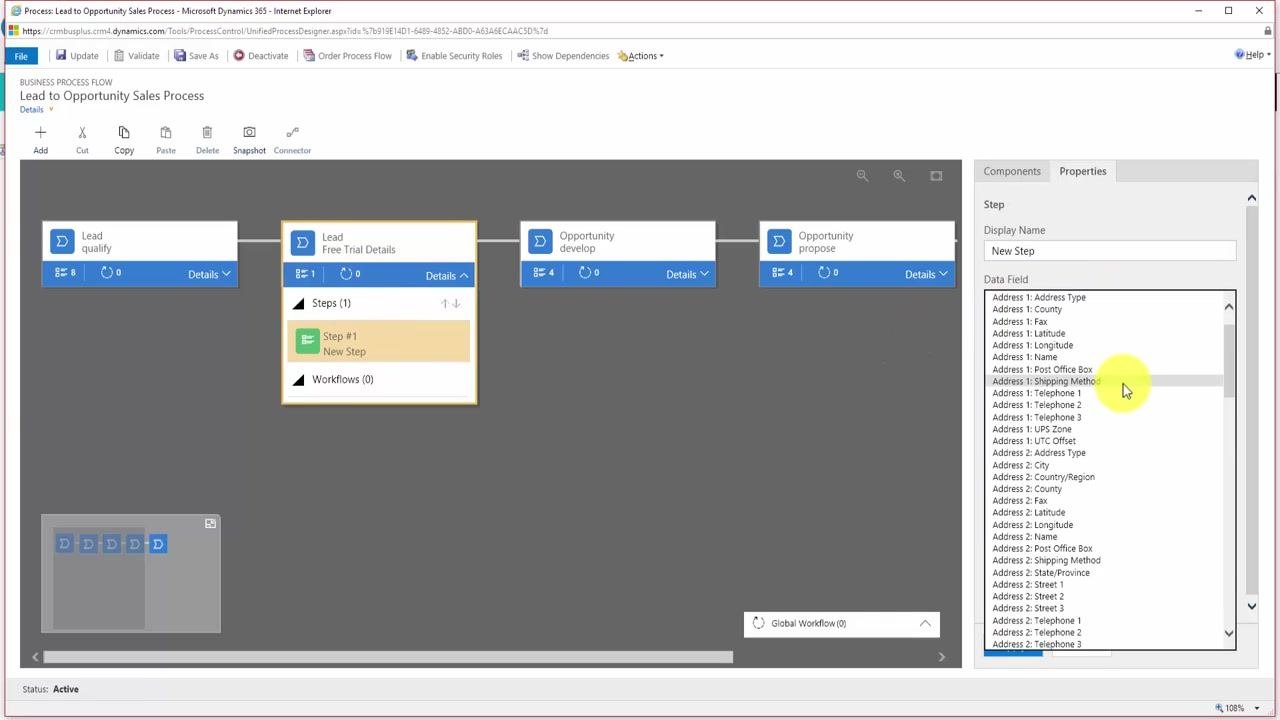Expand Details of Lead qualify stage
Screen dimensions: 1280x720
[209, 274]
